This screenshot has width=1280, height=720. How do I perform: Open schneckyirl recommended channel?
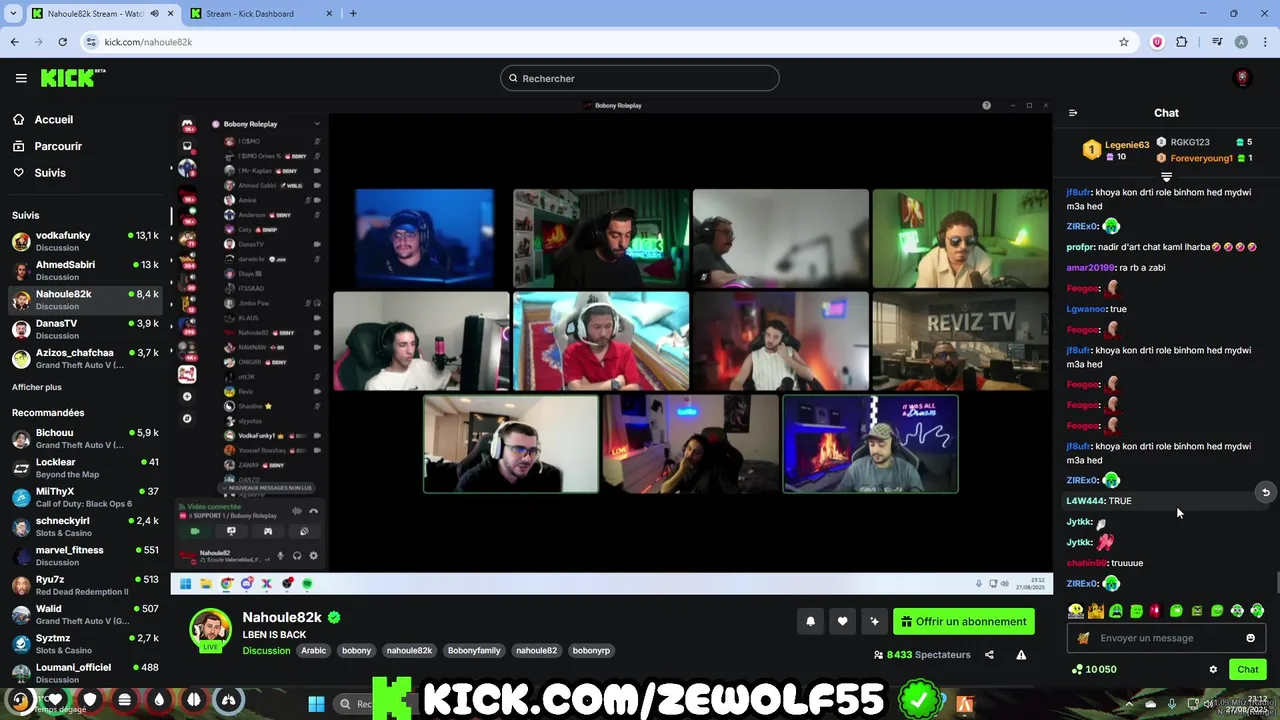tap(86, 526)
